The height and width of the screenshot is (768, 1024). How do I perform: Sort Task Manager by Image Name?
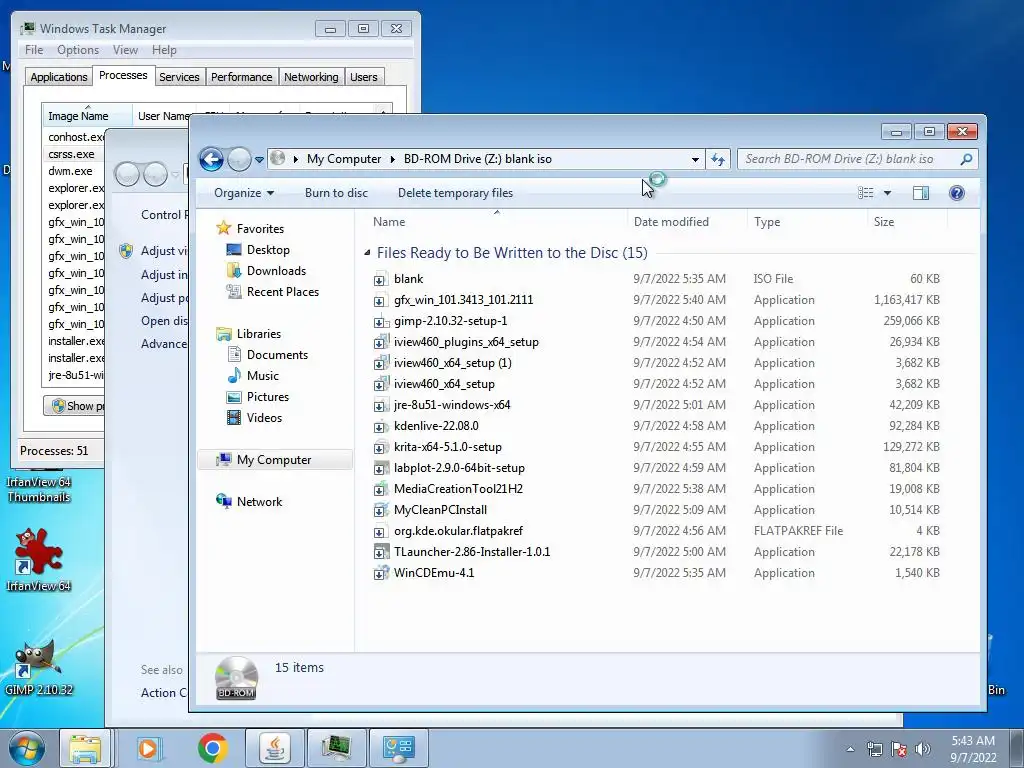click(x=86, y=116)
